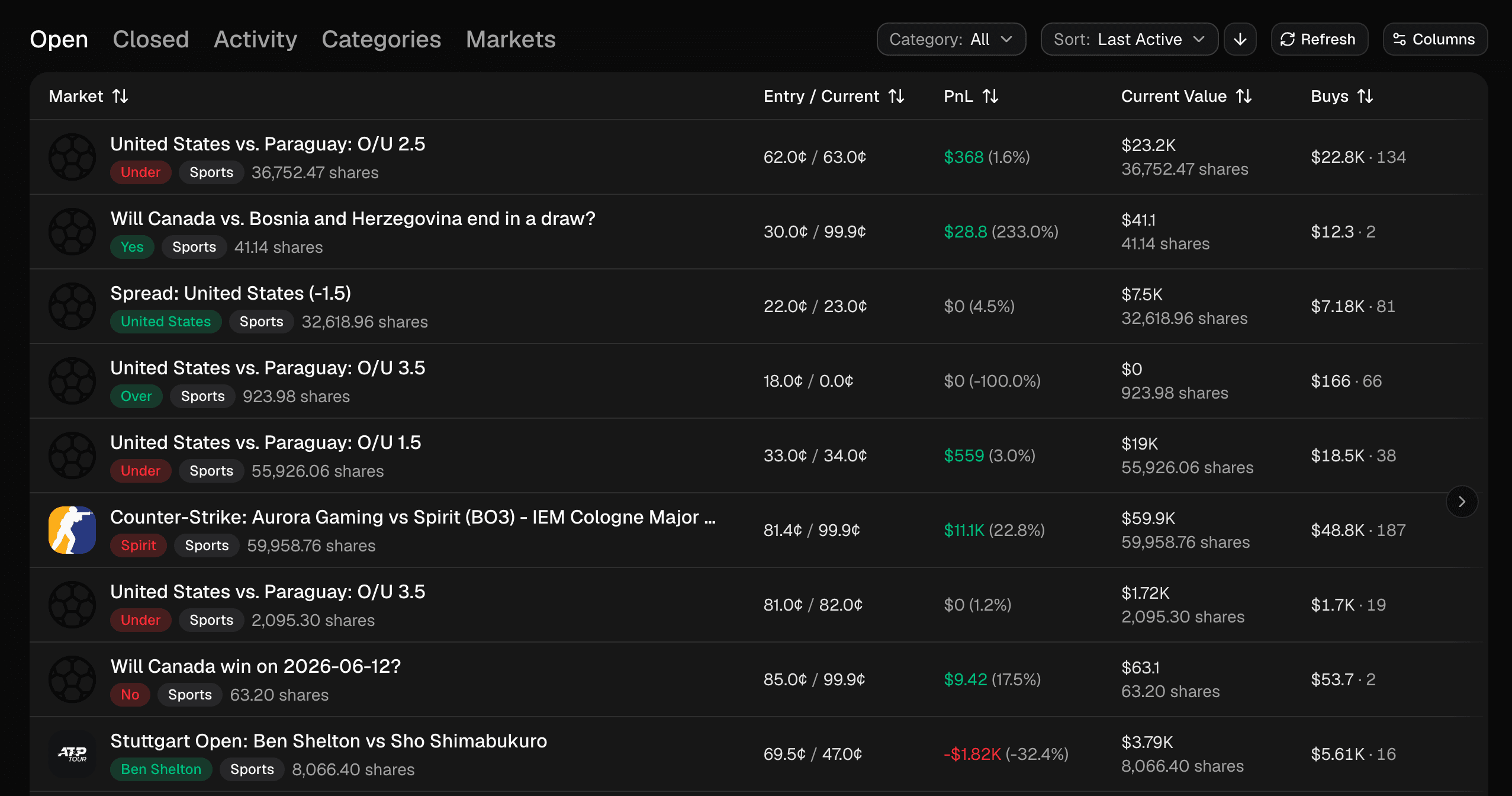Toggle sort direction arrow button
Screen dimensions: 1512x796
click(x=1240, y=39)
